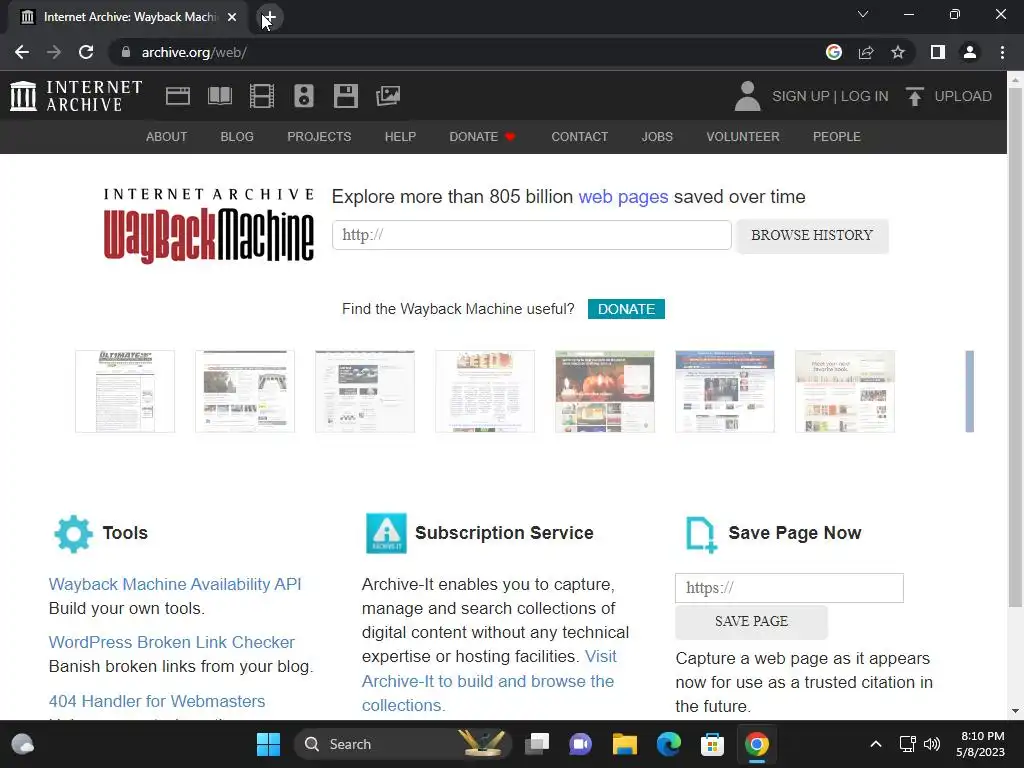Open the Software floppy disk icon

coord(345,96)
